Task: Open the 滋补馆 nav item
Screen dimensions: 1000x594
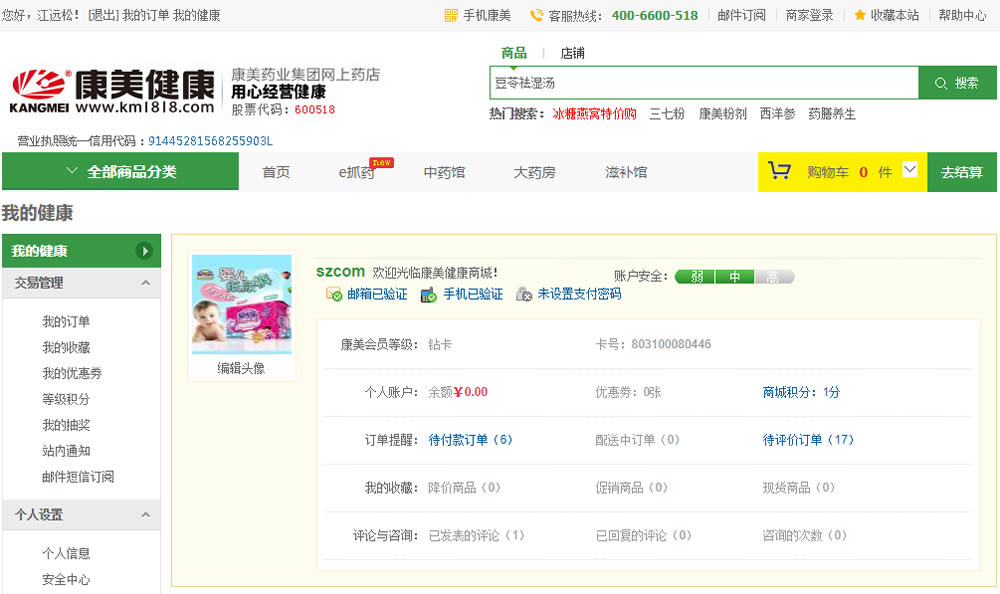Action: 626,172
